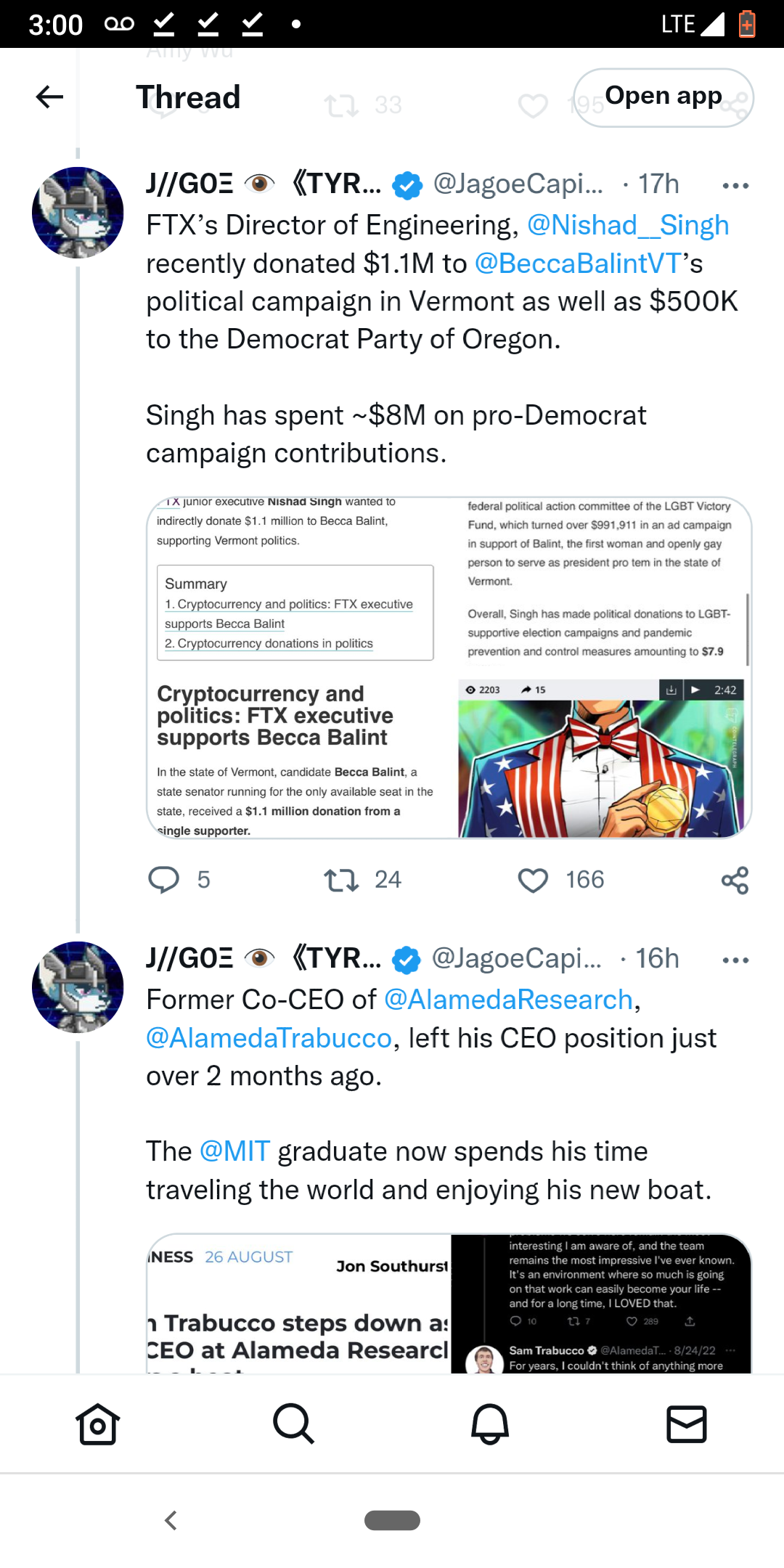Open Messages envelope in bottom navigation
Image resolution: width=784 pixels, height=1568 pixels.
[687, 1424]
